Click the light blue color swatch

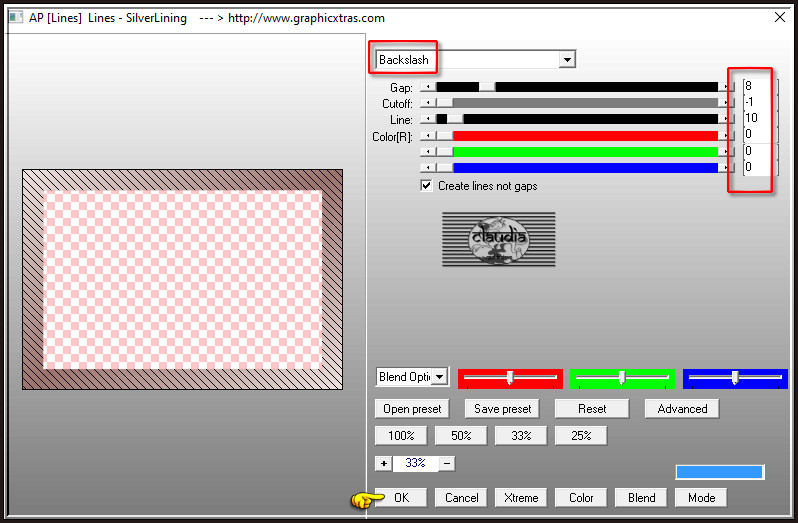tap(720, 472)
